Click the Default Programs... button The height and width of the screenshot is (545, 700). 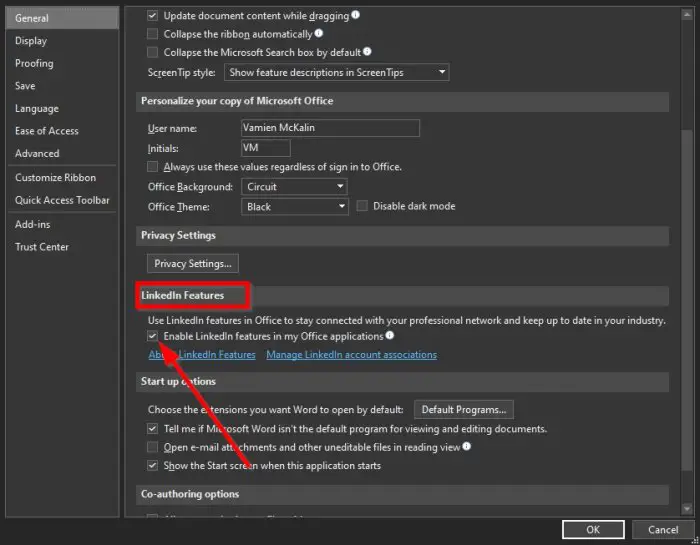(x=464, y=410)
